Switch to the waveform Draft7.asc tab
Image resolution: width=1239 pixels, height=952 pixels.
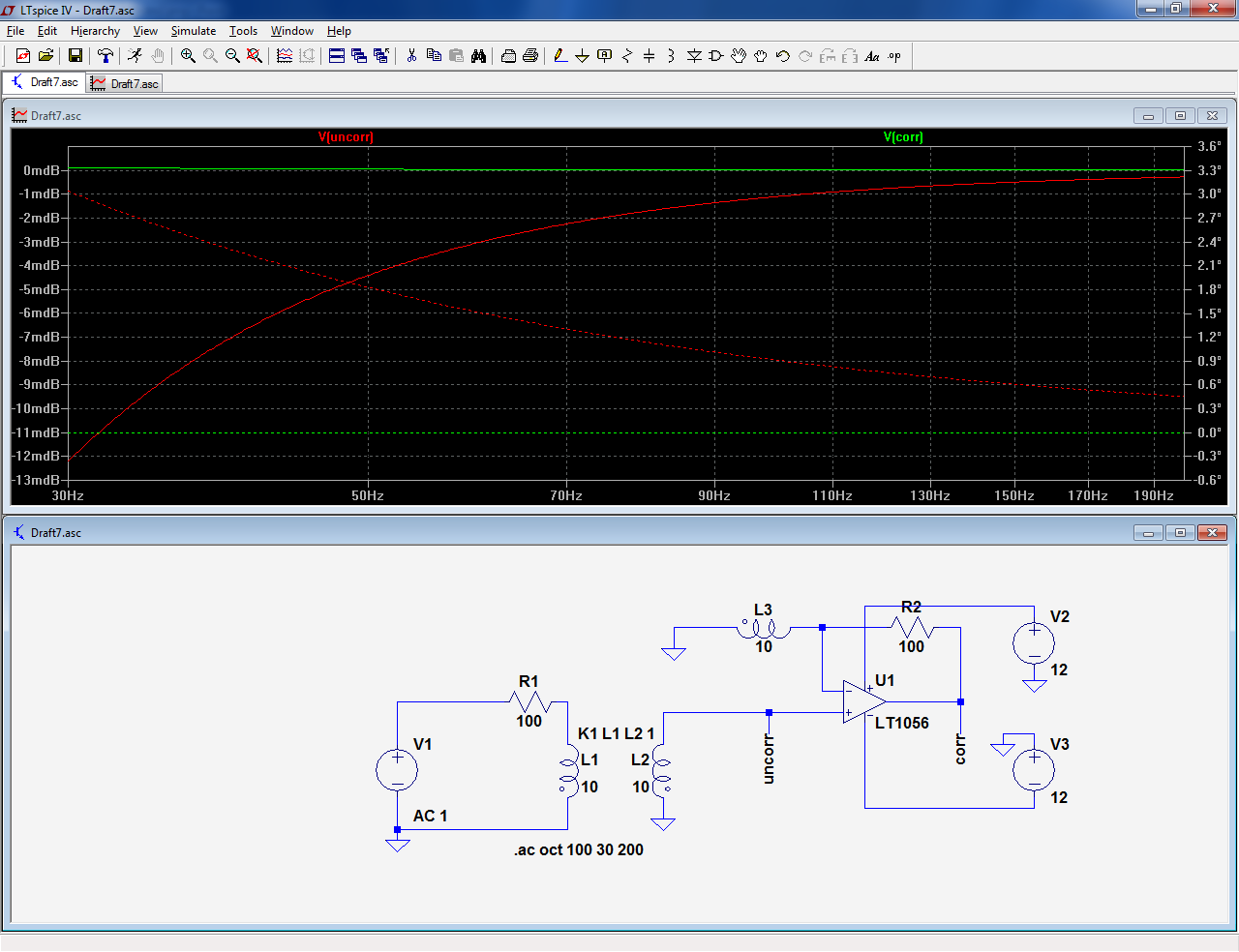coord(125,84)
